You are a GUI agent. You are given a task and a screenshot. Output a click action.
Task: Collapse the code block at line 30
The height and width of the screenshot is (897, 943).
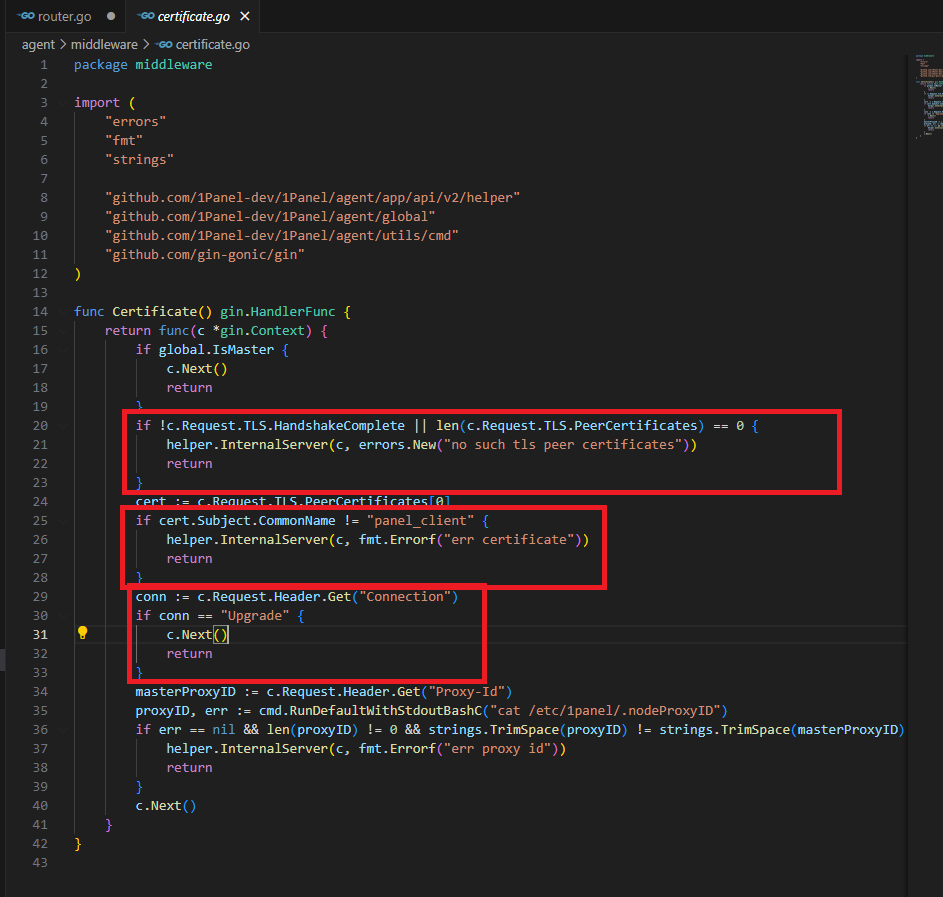point(62,615)
